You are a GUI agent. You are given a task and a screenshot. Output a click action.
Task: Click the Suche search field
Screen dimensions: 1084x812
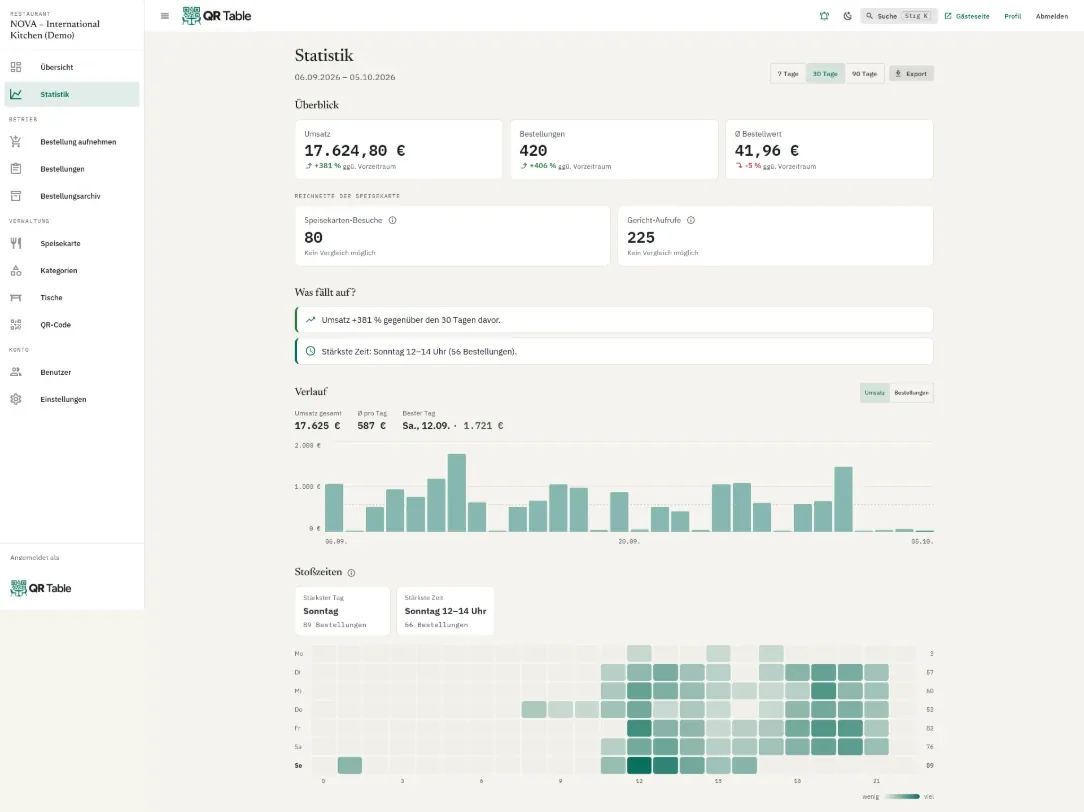click(899, 16)
